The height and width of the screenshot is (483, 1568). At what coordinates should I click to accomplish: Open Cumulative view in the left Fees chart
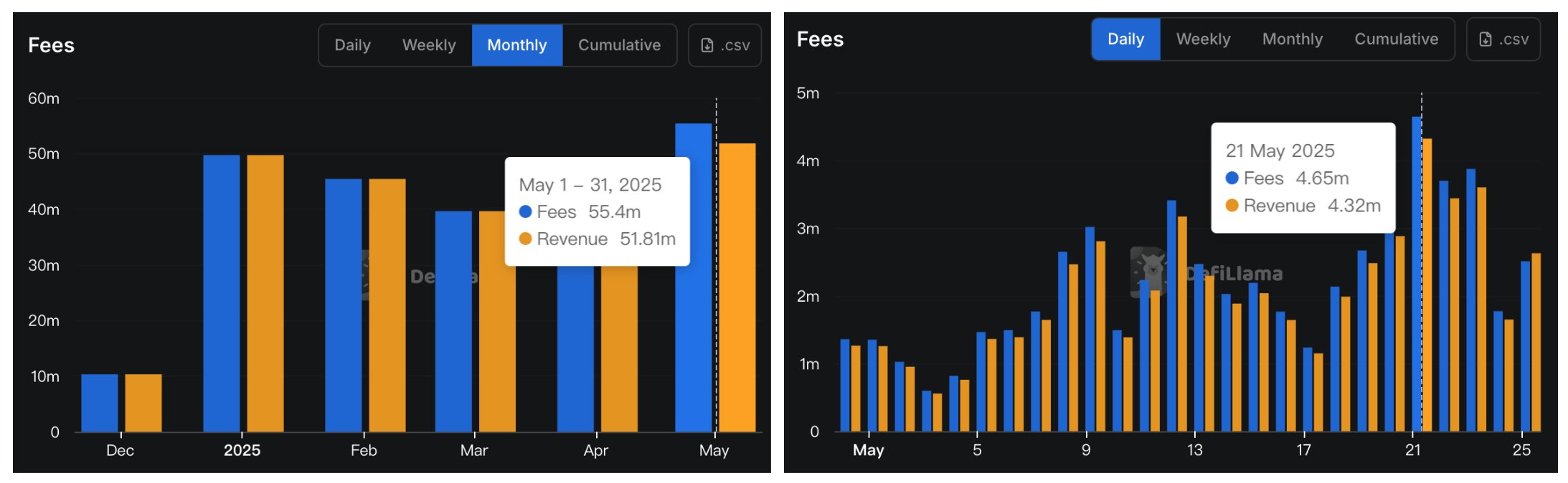click(x=619, y=45)
